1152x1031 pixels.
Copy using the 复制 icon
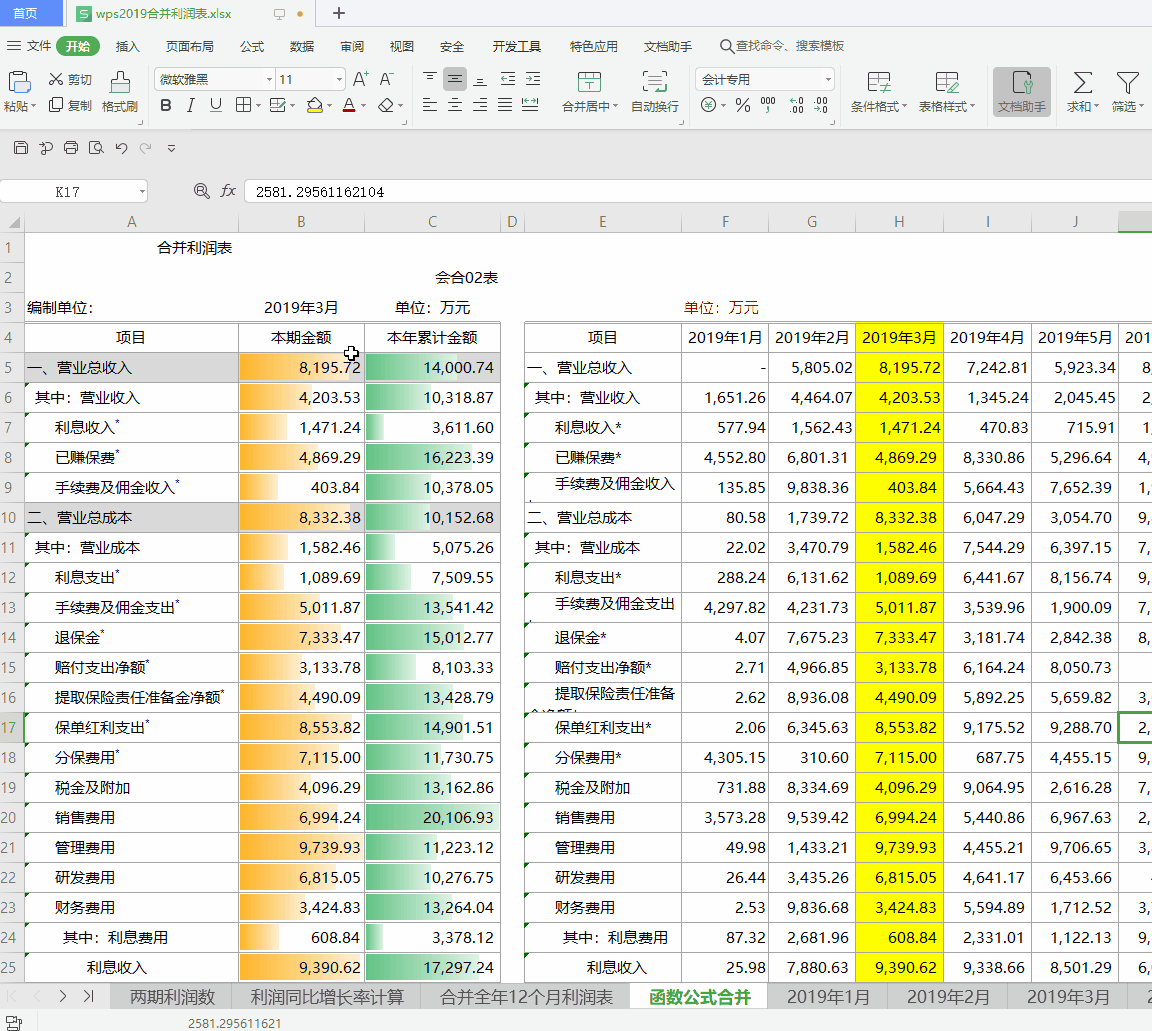pyautogui.click(x=56, y=105)
